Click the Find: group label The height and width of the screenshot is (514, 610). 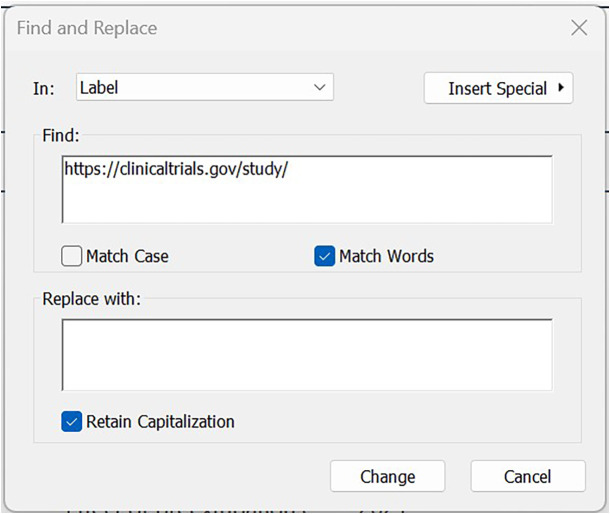click(x=61, y=136)
